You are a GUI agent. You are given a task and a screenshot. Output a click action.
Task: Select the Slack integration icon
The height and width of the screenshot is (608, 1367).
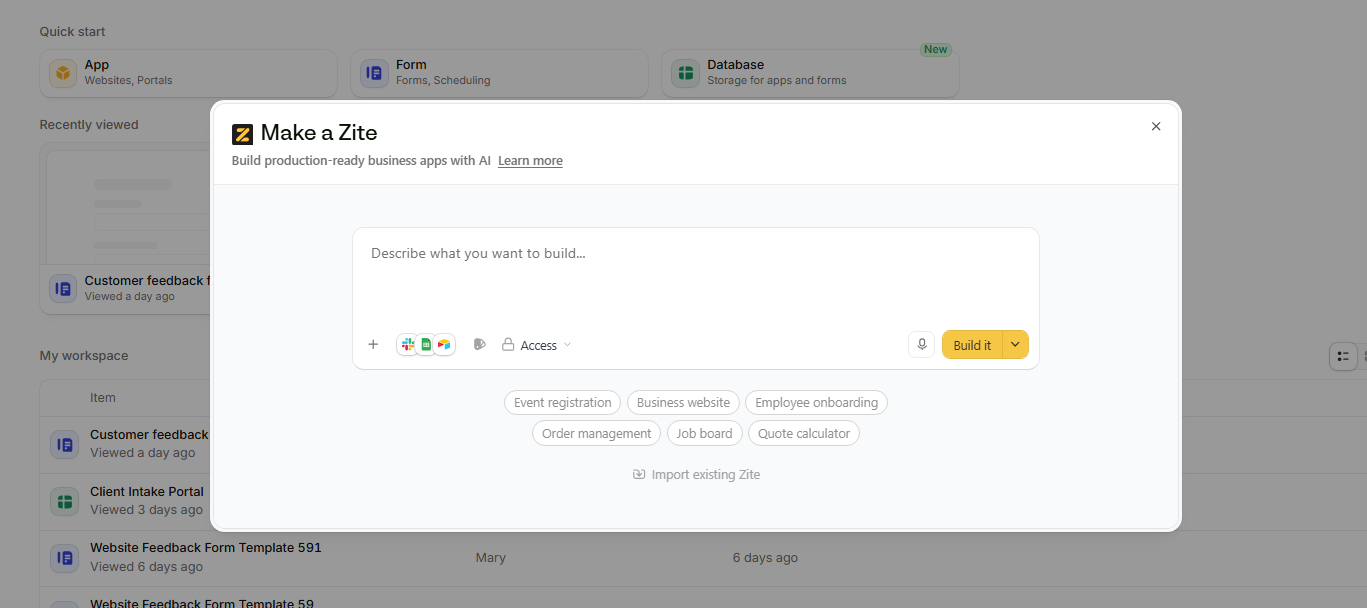tap(408, 344)
